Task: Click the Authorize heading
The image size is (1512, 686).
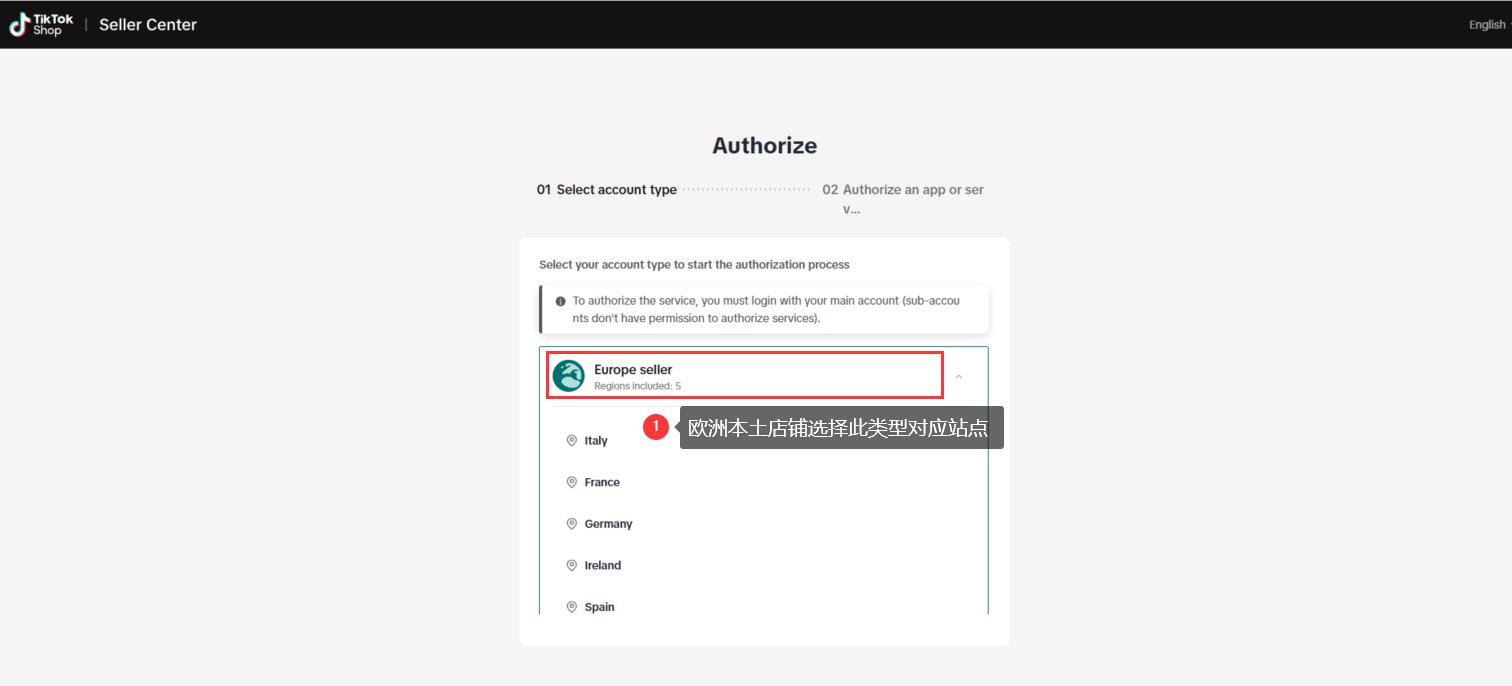Action: tap(765, 145)
